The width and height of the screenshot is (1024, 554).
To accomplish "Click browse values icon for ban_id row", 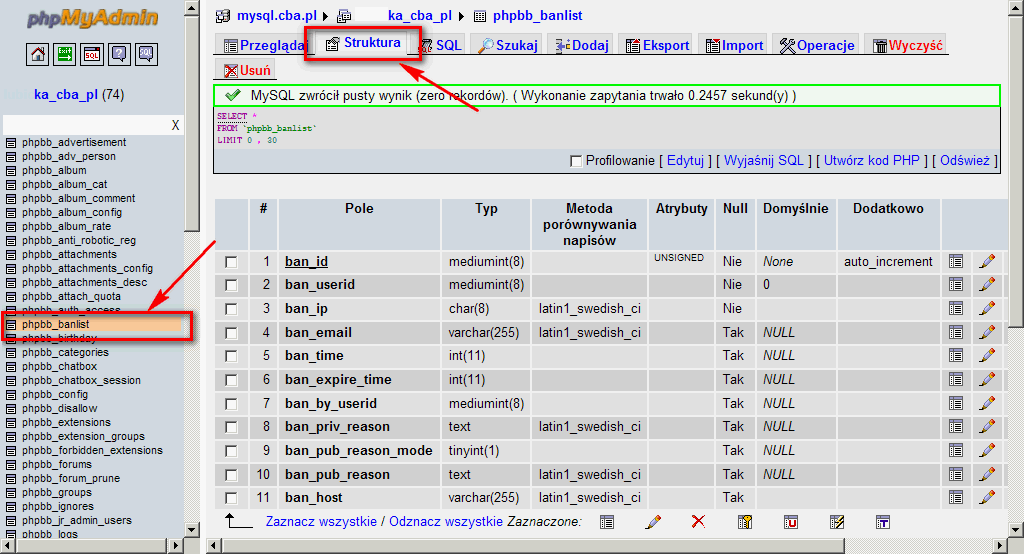I will (x=956, y=261).
